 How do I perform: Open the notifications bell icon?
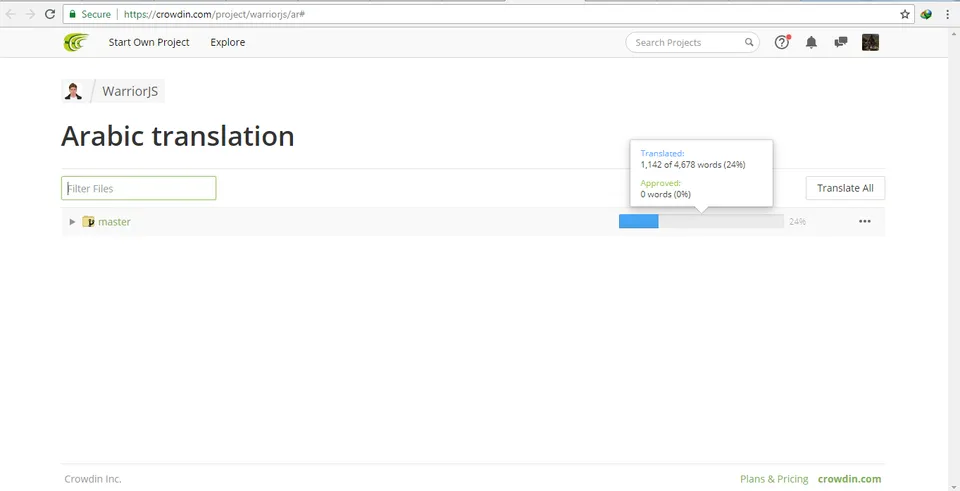coord(811,42)
